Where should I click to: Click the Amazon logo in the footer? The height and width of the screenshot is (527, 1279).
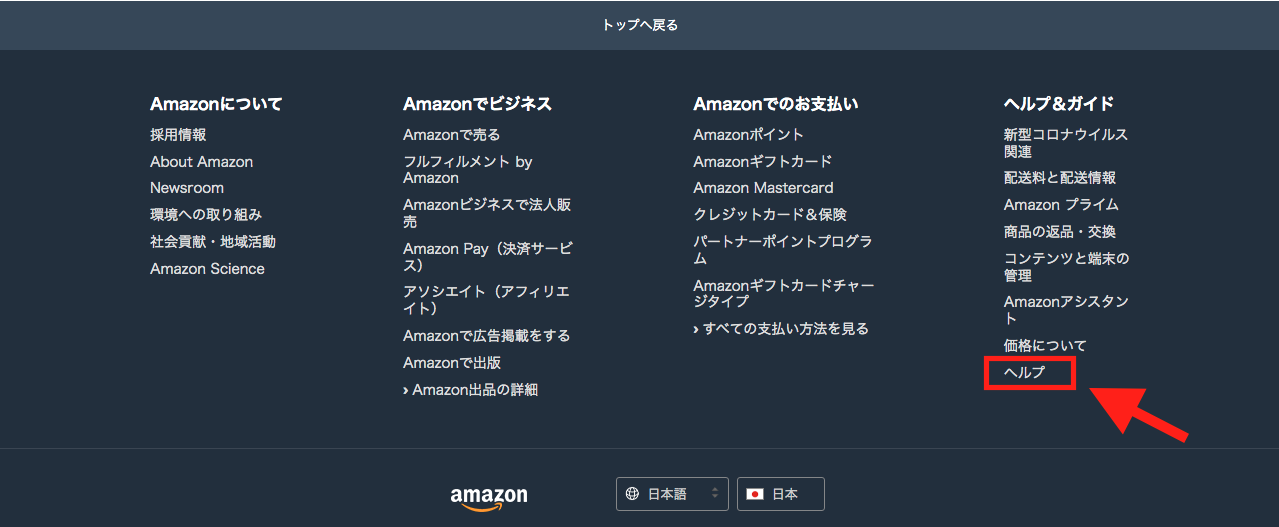tap(489, 497)
